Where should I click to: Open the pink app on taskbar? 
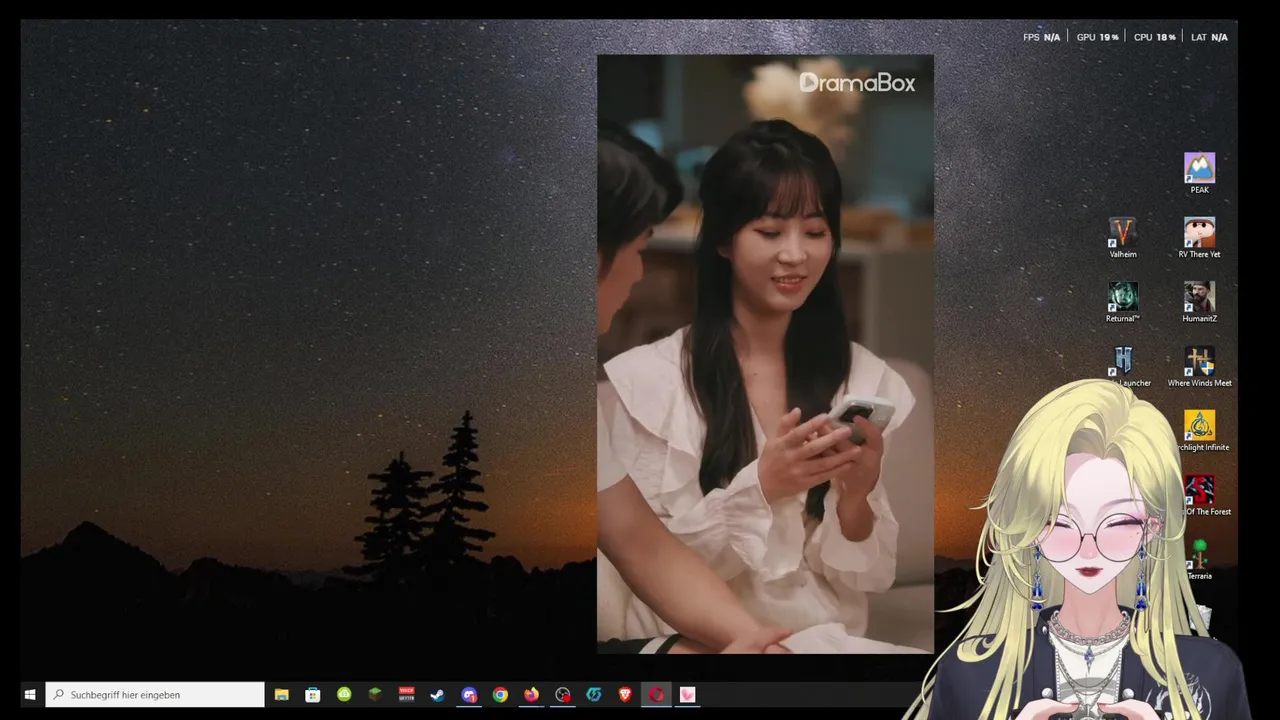tap(687, 695)
